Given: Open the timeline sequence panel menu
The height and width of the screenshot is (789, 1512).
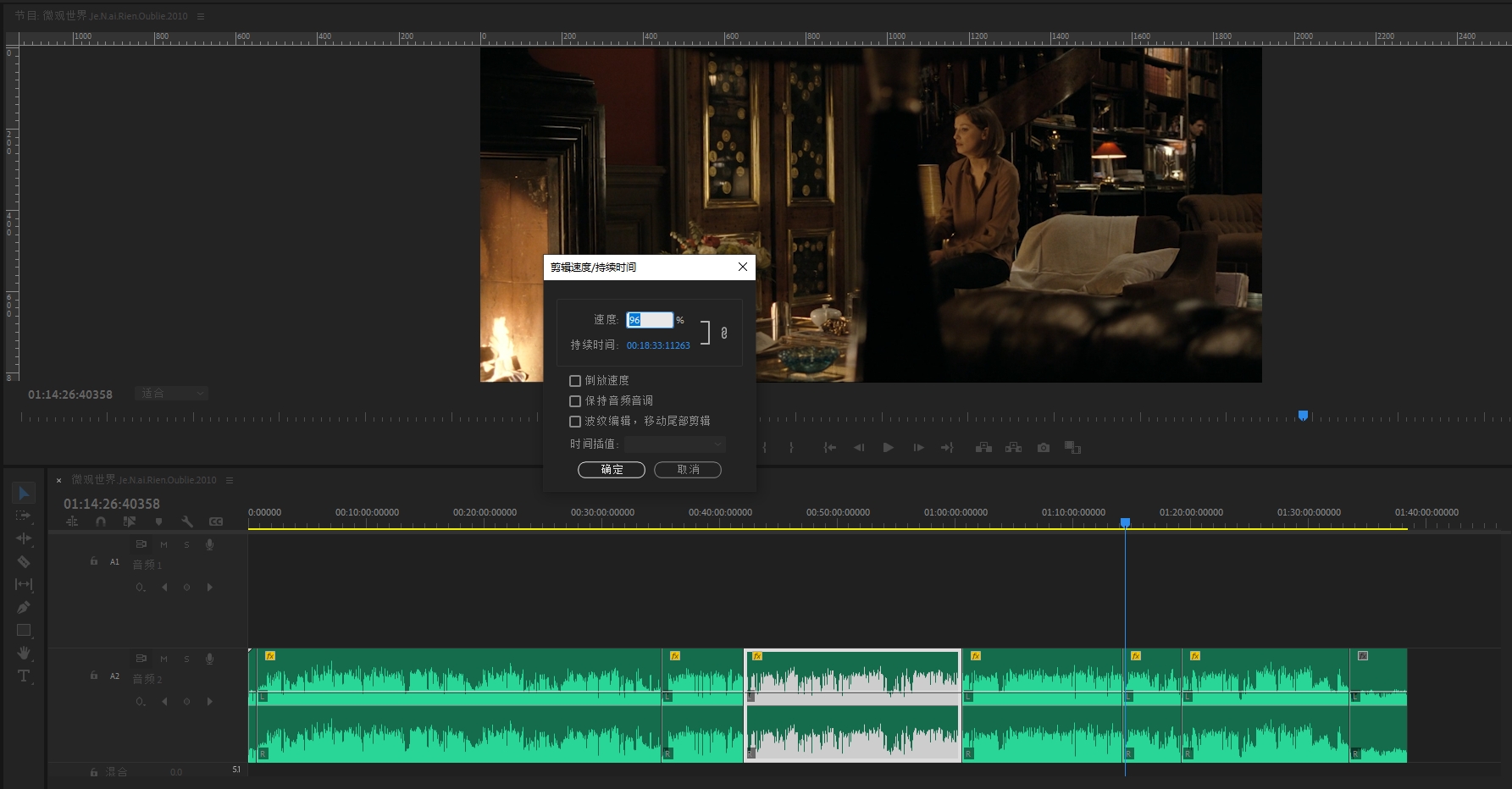Looking at the screenshot, I should 230,480.
